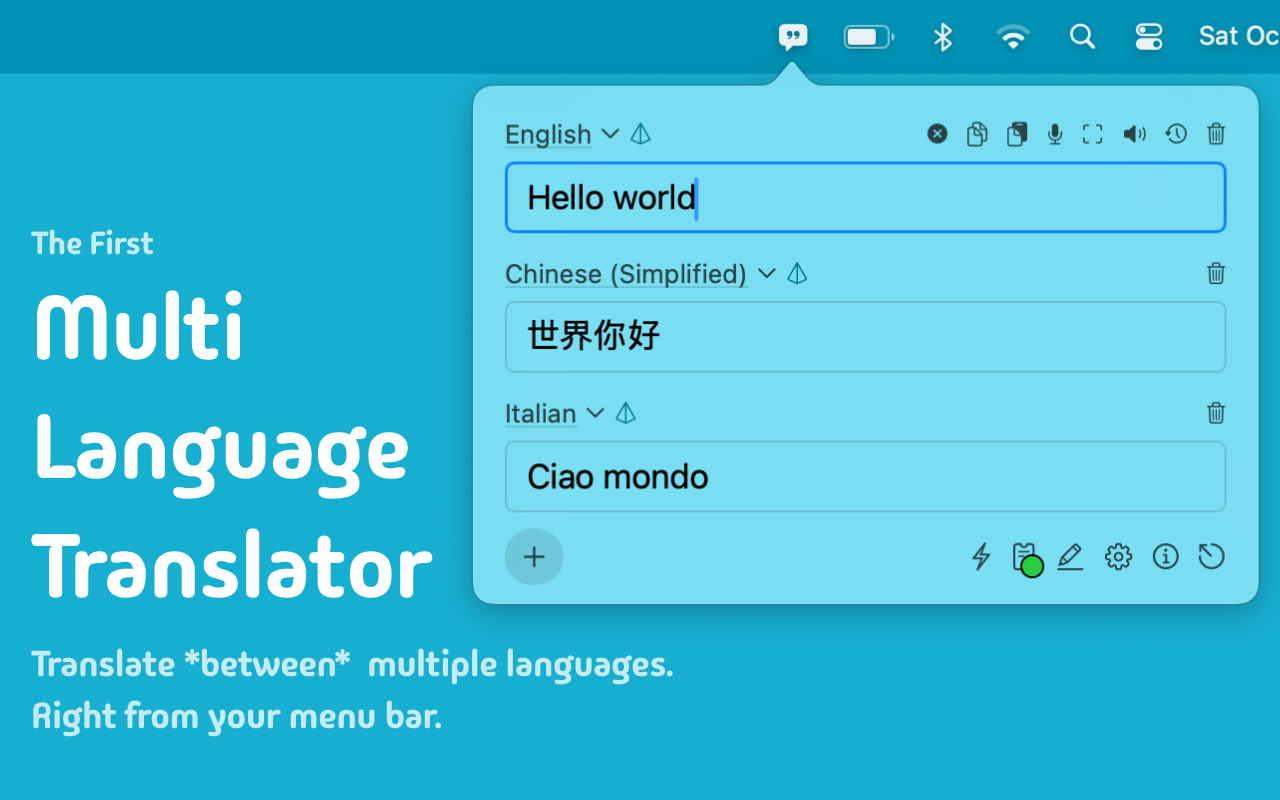Viewport: 1280px width, 800px height.
Task: Click the translator speech-bubble menu bar icon
Action: [x=793, y=37]
